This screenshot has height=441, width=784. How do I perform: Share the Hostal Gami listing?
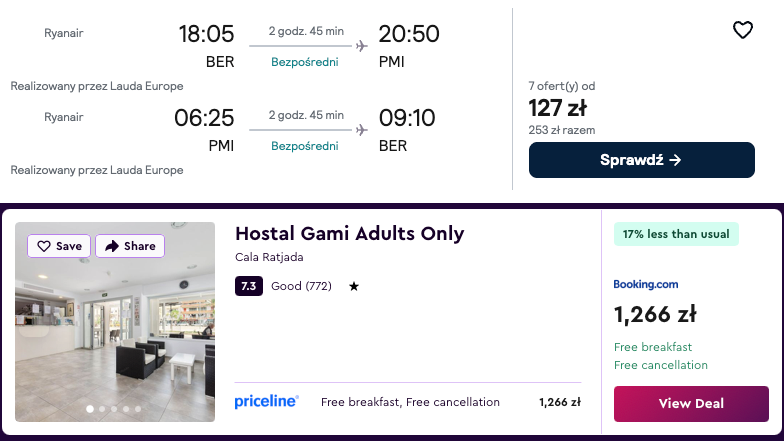[x=130, y=246]
